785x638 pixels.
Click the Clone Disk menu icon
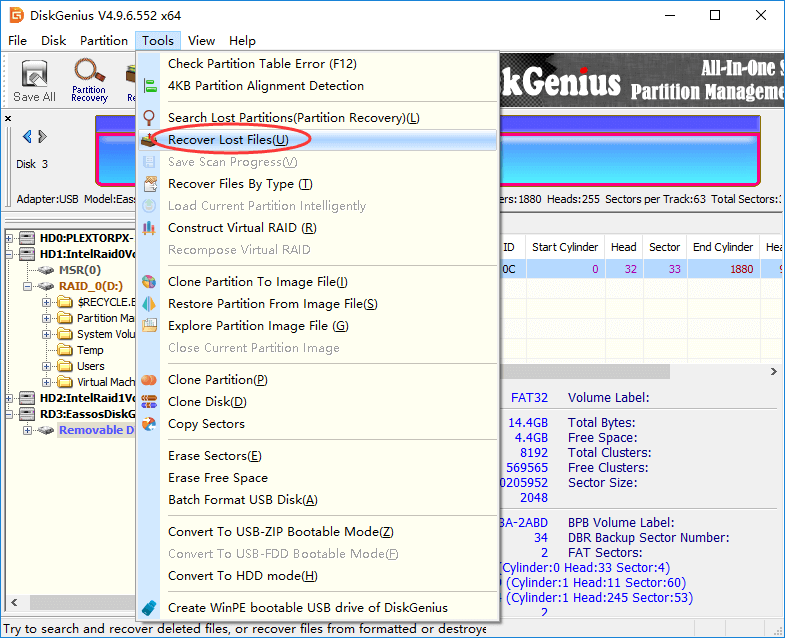pos(150,402)
